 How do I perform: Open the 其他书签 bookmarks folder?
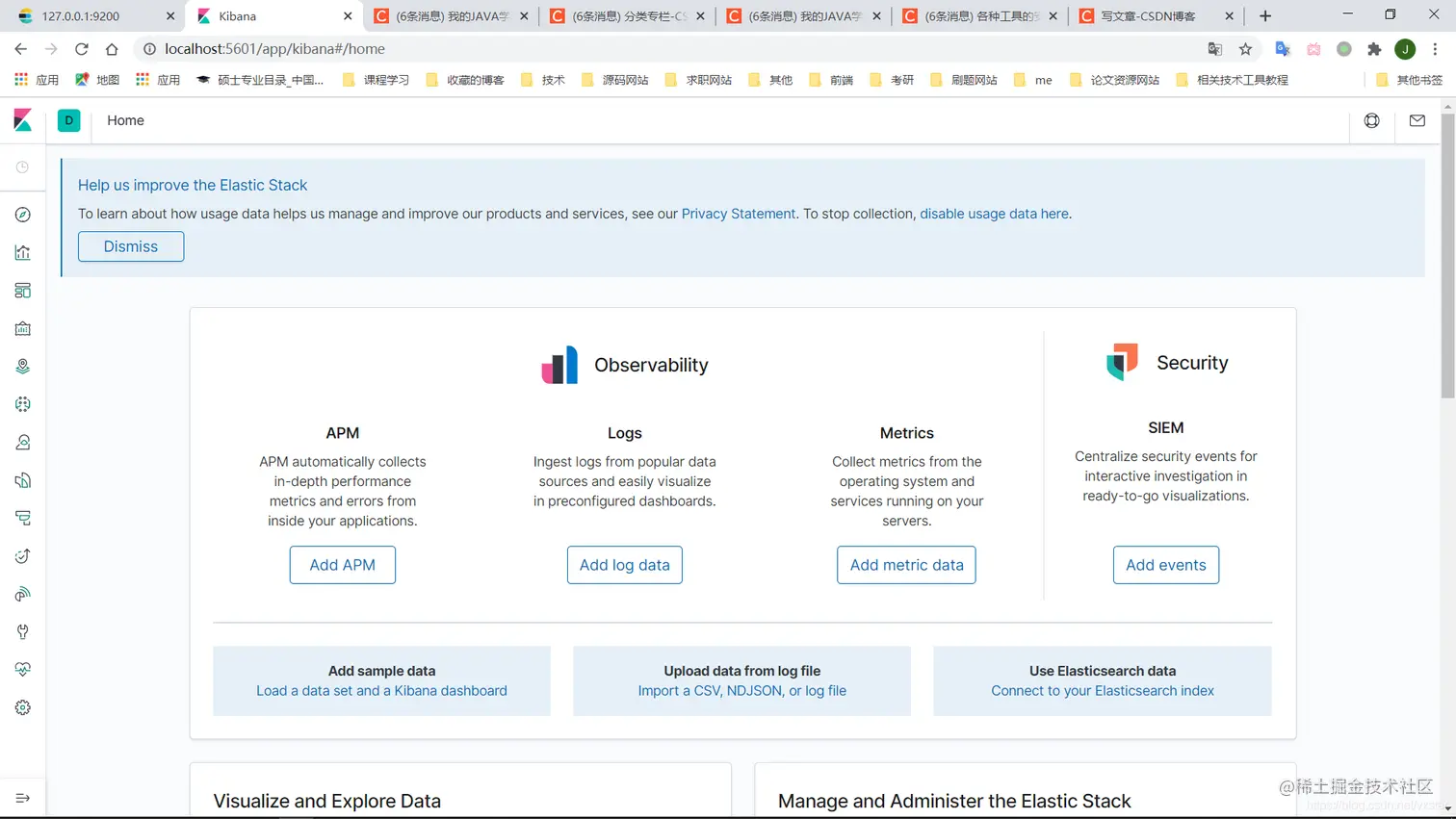point(1410,80)
